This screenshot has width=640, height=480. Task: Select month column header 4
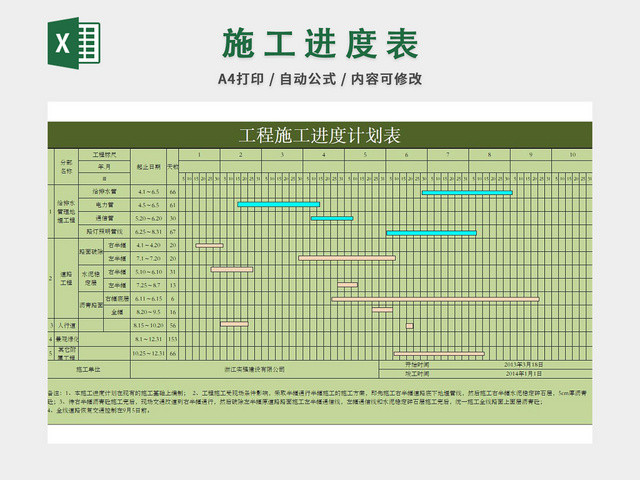[324, 155]
